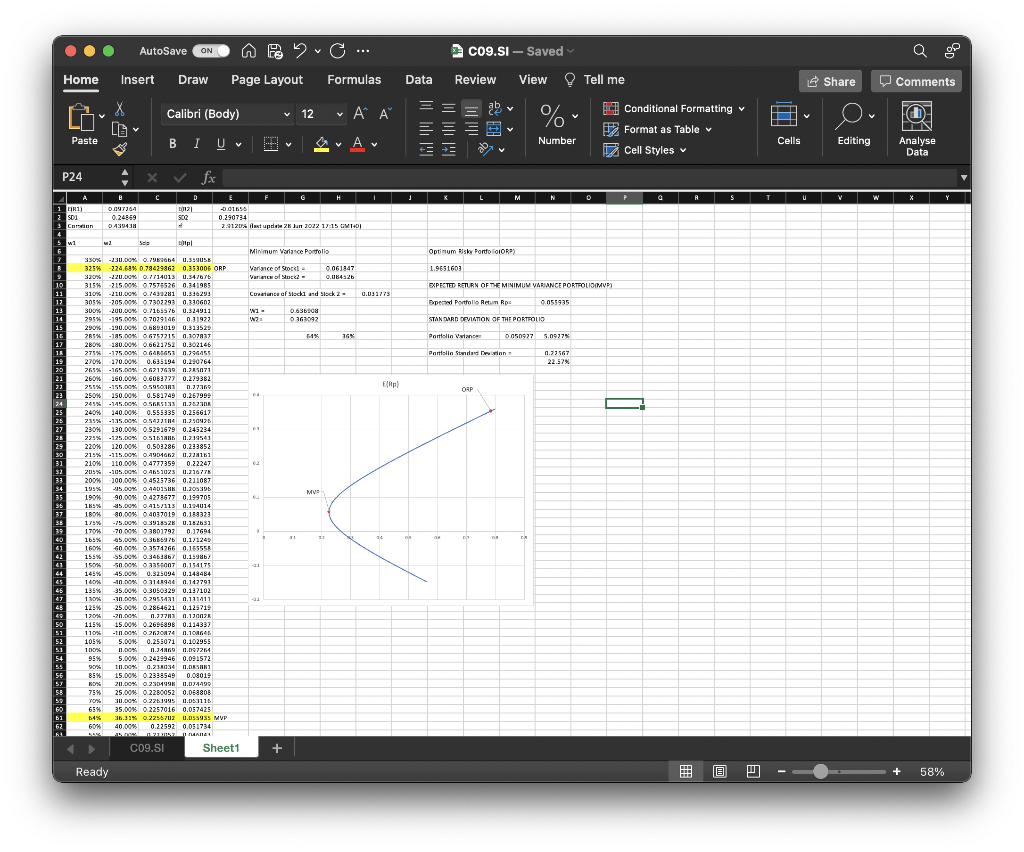Viewport: 1024px width, 852px height.
Task: Add a new sheet with plus icon
Action: pyautogui.click(x=277, y=748)
